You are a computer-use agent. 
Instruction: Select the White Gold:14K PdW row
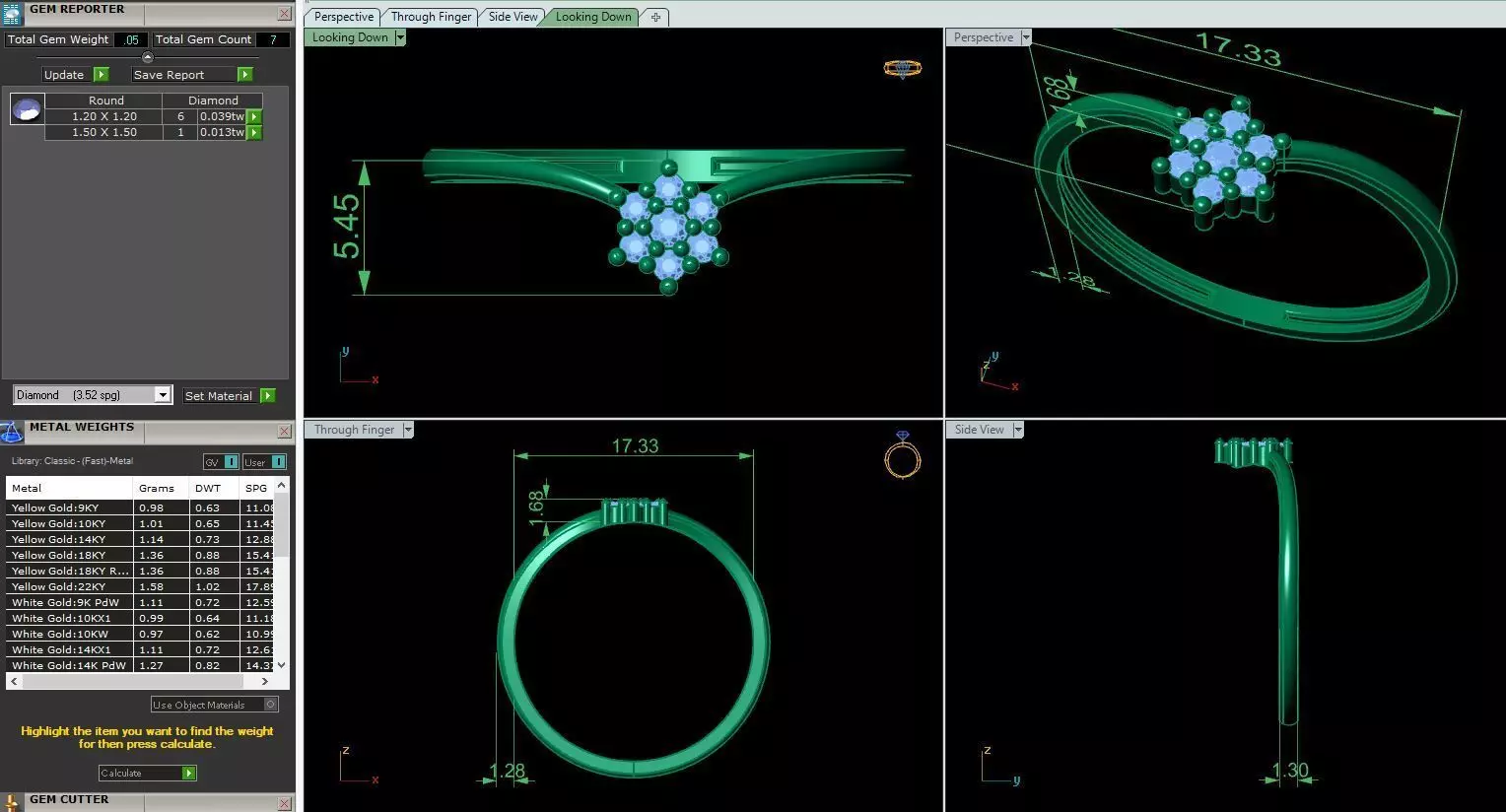140,665
